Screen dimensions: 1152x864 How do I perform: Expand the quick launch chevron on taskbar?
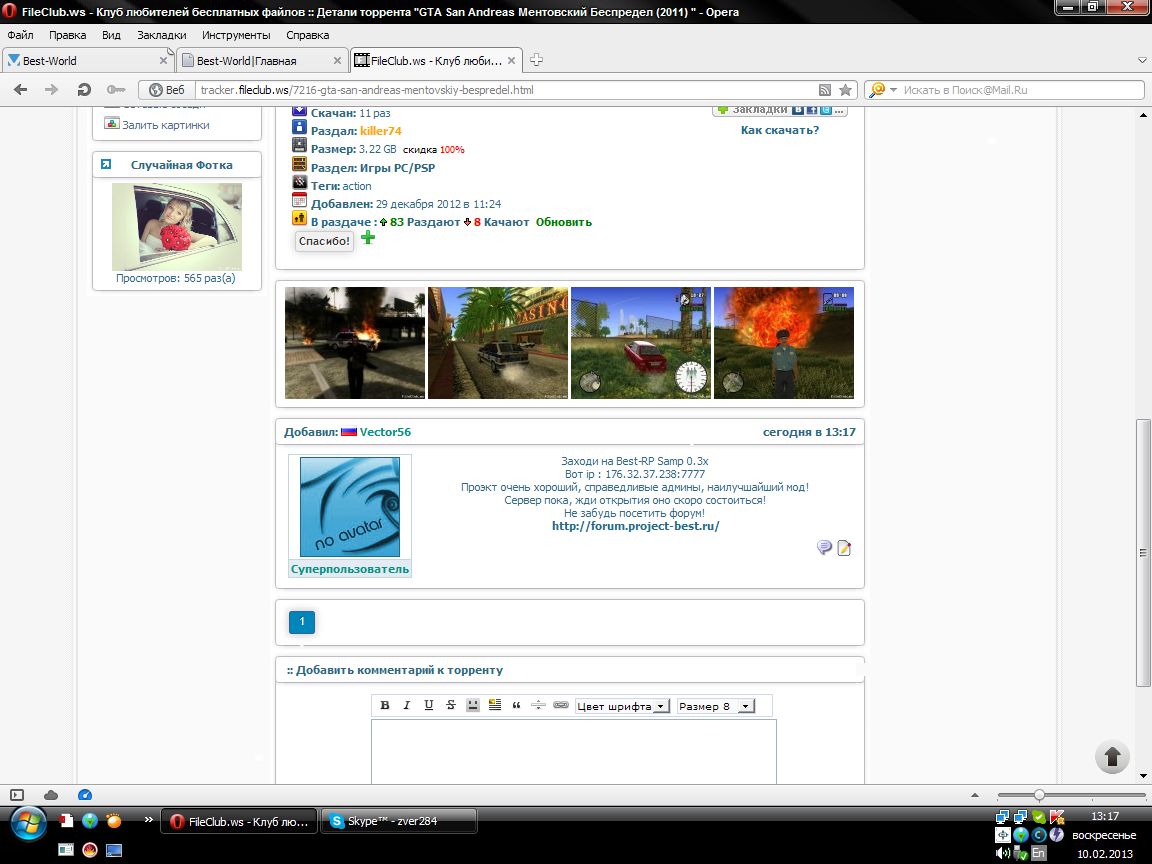pyautogui.click(x=148, y=819)
